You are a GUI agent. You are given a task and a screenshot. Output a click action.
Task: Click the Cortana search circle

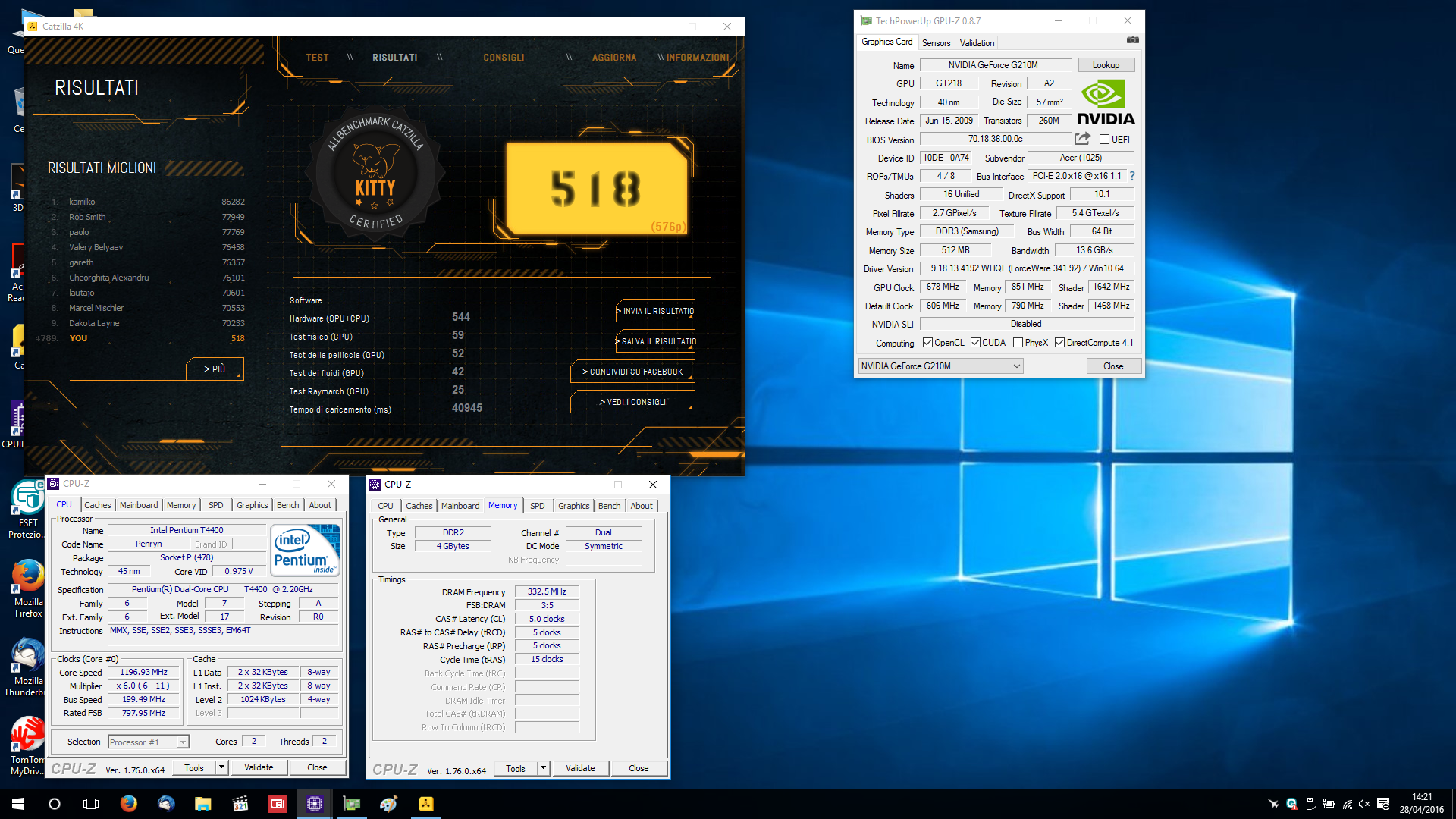pos(55,804)
